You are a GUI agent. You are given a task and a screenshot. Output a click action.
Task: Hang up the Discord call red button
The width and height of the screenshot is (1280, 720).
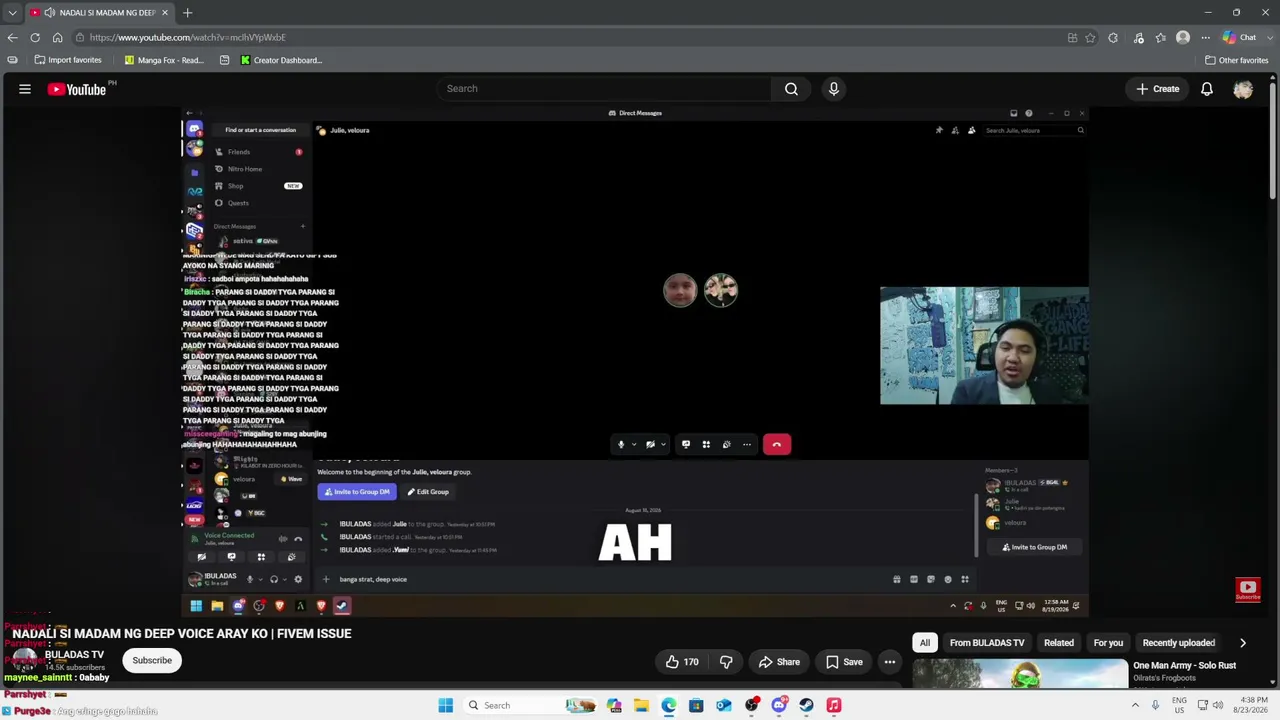(777, 445)
